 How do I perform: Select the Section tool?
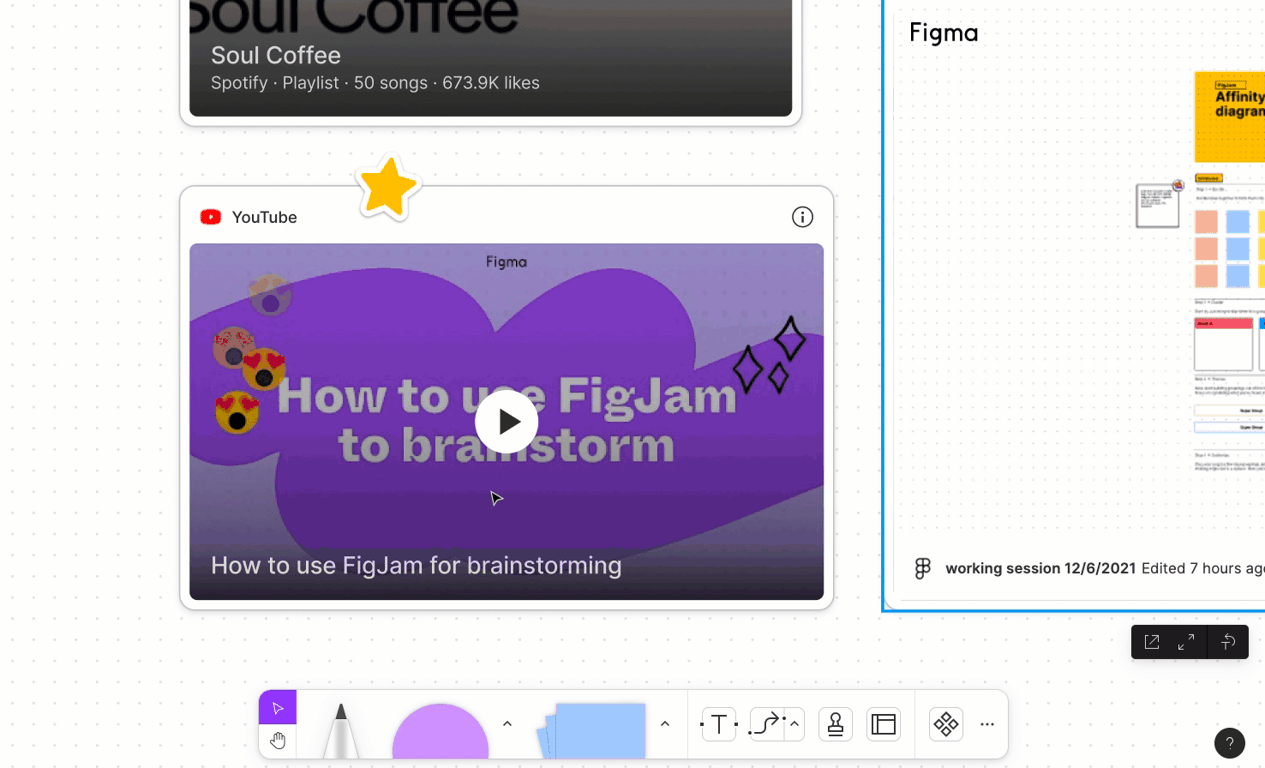884,724
